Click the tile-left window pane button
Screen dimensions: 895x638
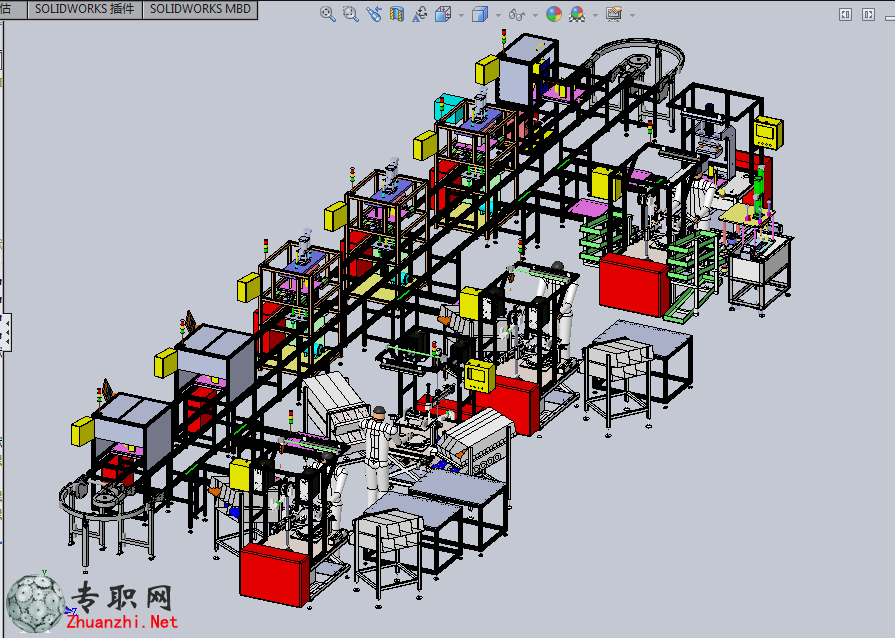click(845, 14)
